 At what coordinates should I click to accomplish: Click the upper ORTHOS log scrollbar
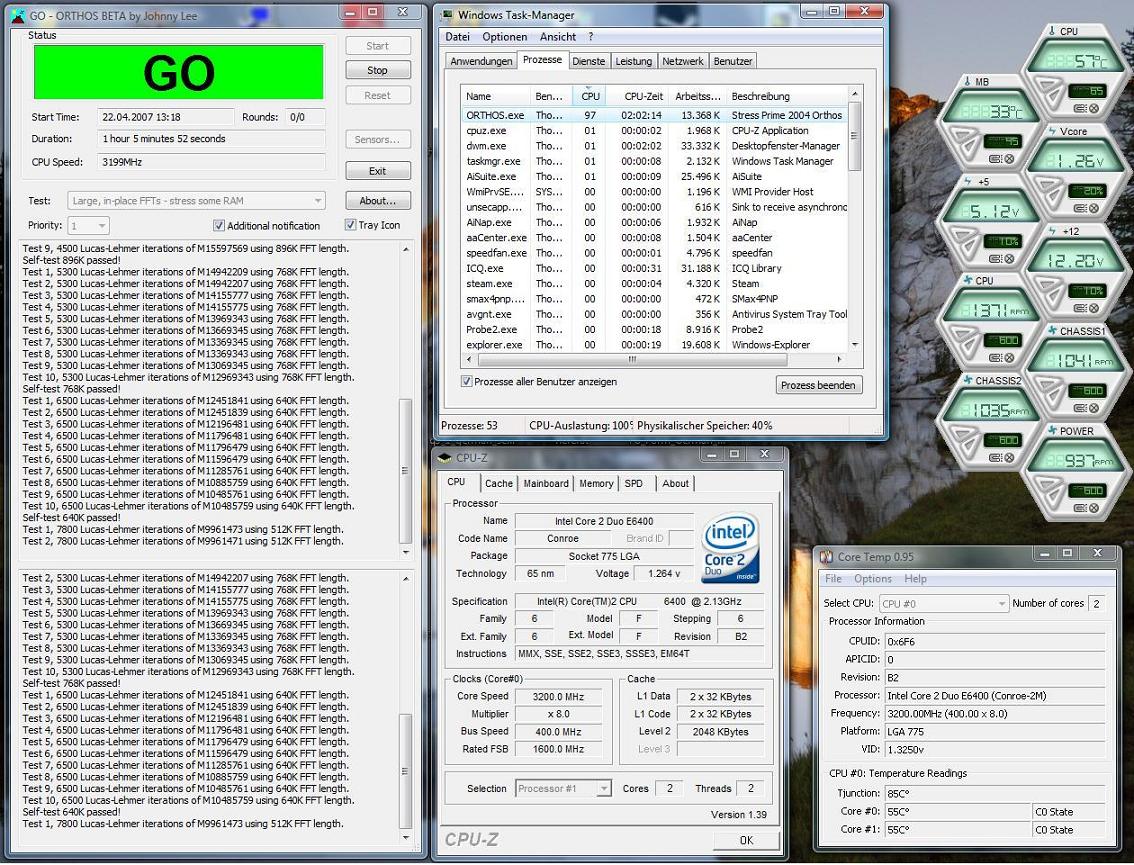coord(406,400)
